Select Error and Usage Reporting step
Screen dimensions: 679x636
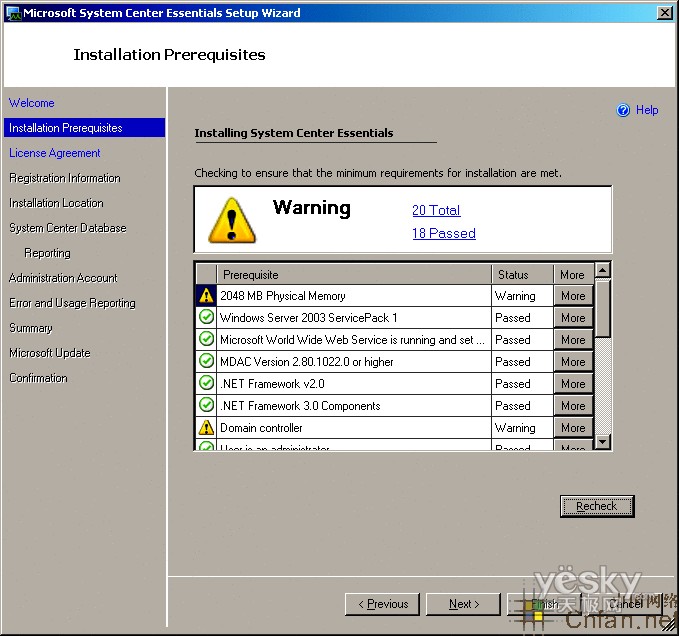(72, 303)
